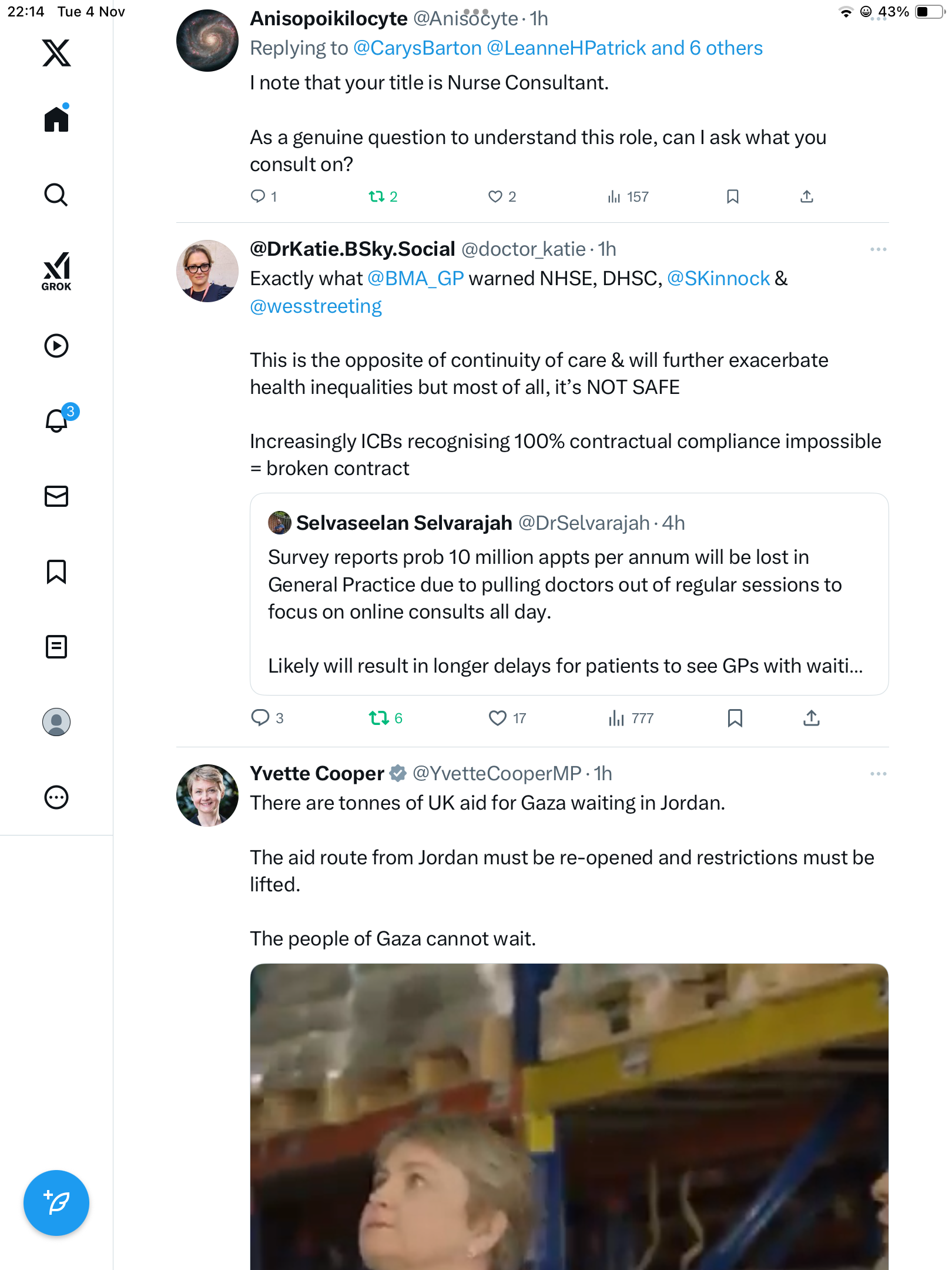Open the profile avatar in sidebar
Image resolution: width=952 pixels, height=1270 pixels.
pos(56,722)
